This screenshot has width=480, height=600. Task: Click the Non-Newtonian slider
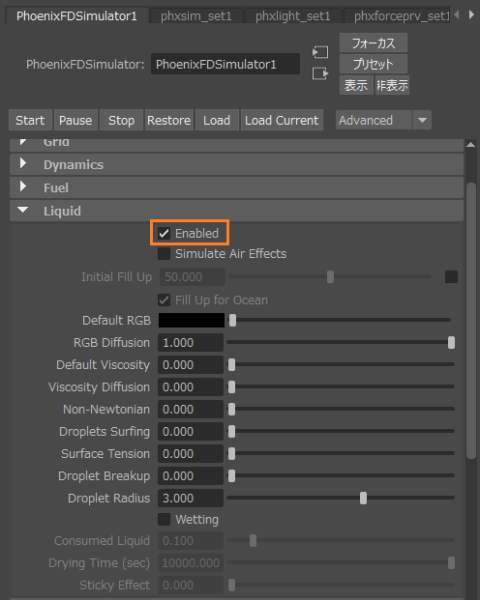pos(341,409)
